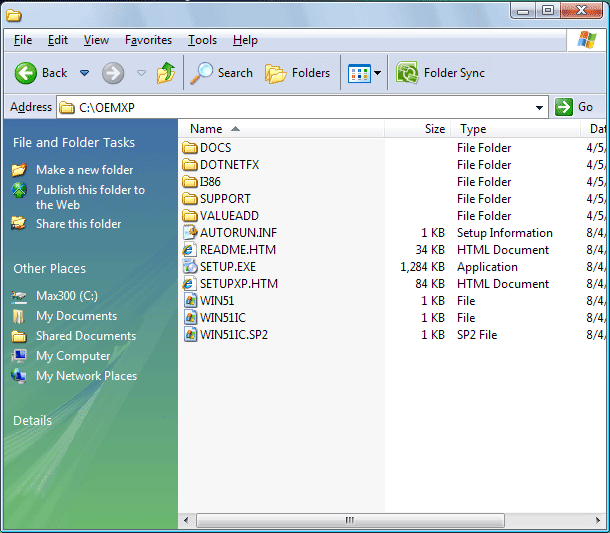610x533 pixels.
Task: Click the Make a new folder link
Action: tap(84, 170)
